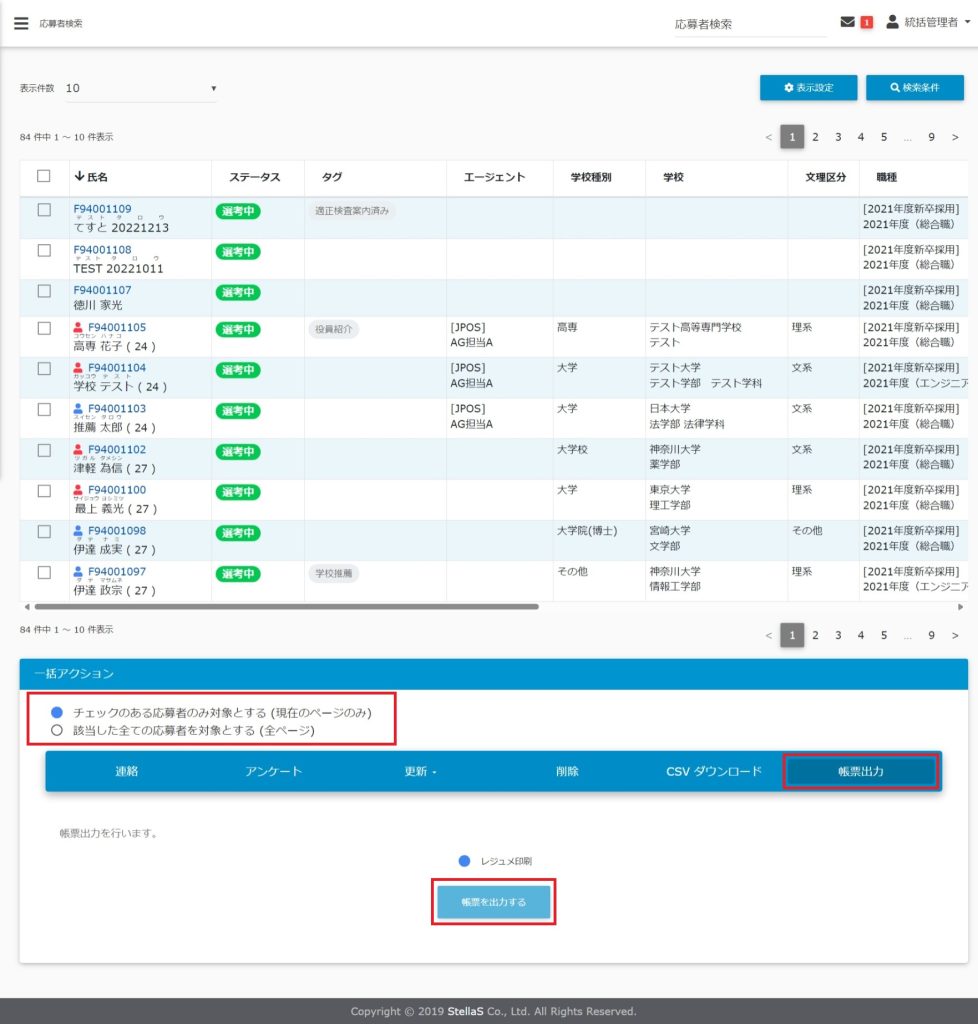Viewport: 978px width, 1024px height.
Task: Tick the select-all checkbox in table header
Action: click(44, 176)
